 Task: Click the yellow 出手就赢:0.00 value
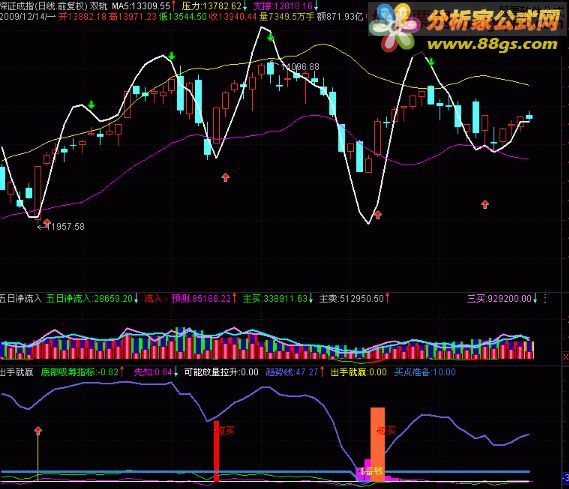pos(359,372)
